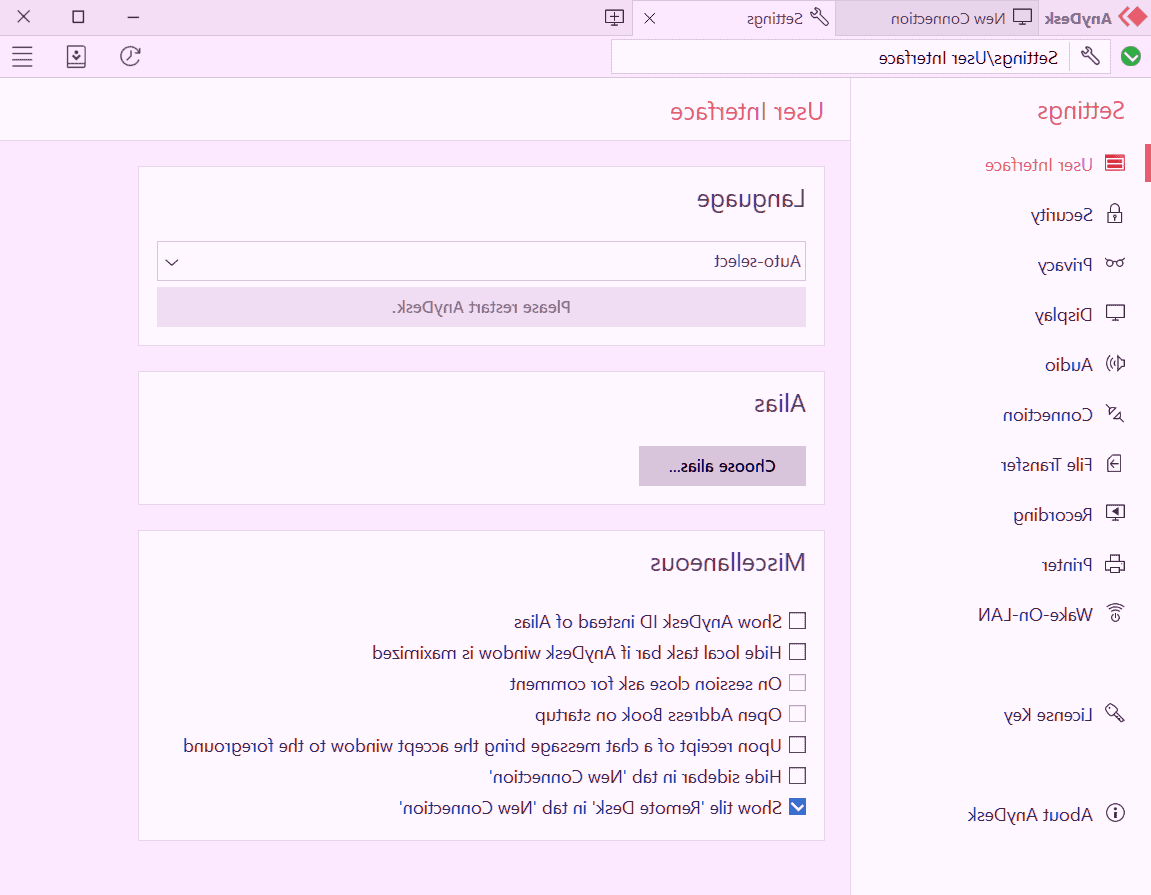Click the License Key icon
Viewport: 1151px width, 895px height.
1115,713
